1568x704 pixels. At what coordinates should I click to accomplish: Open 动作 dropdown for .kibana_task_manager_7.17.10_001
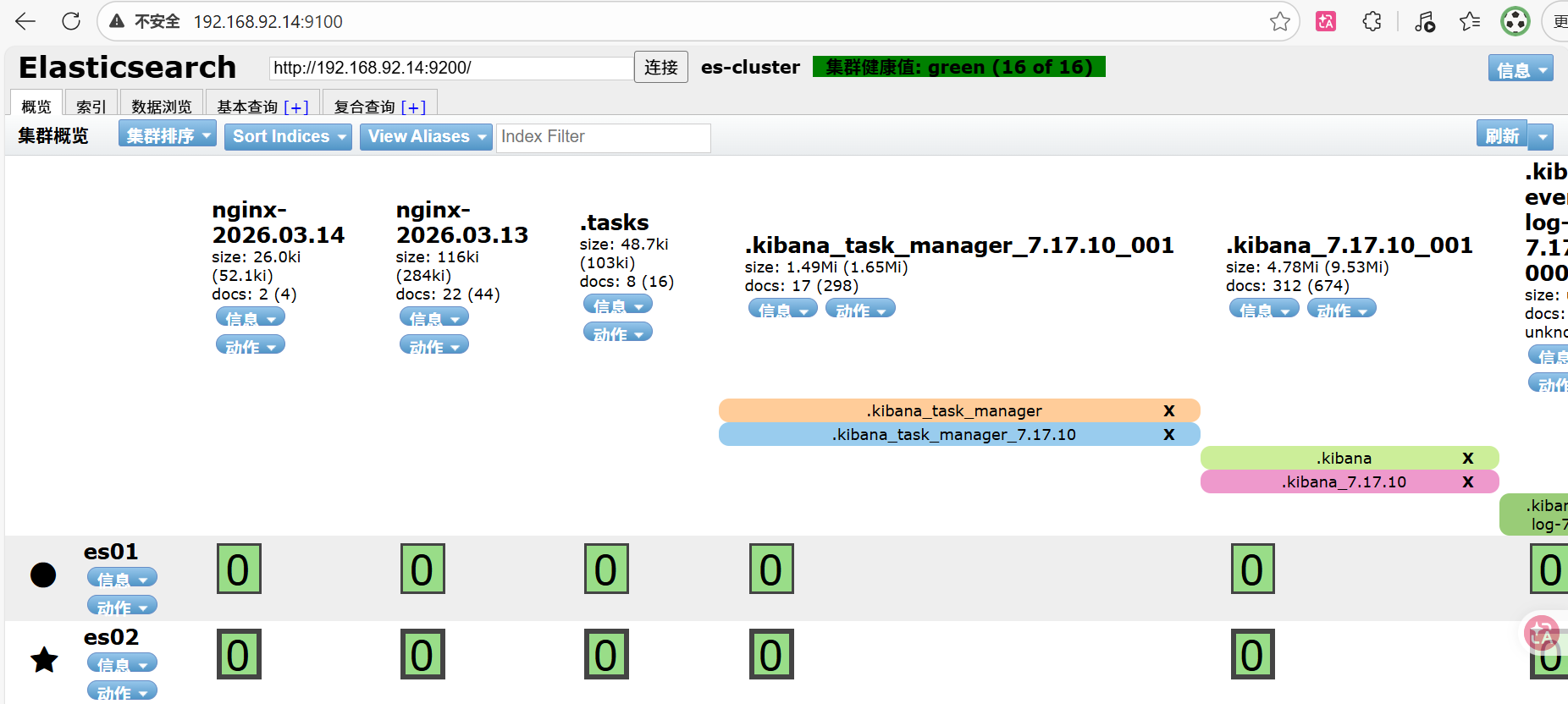click(860, 309)
